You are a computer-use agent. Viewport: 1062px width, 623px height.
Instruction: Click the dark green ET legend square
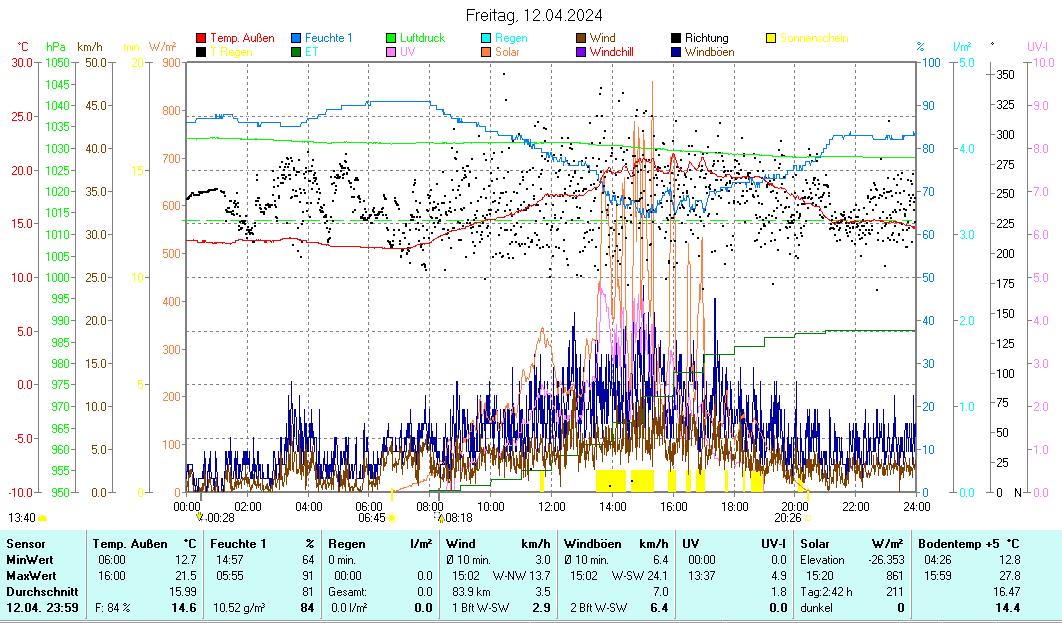tap(296, 51)
